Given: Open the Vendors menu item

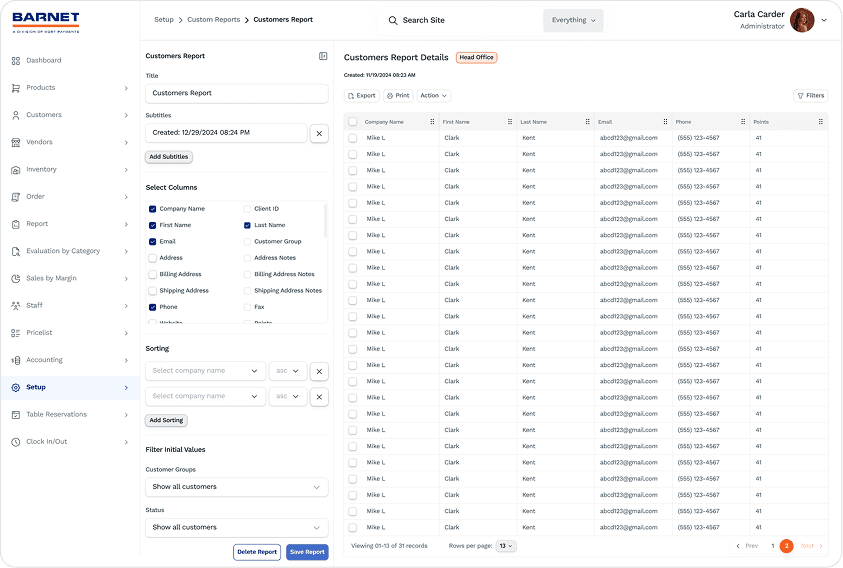Looking at the screenshot, I should [x=70, y=143].
